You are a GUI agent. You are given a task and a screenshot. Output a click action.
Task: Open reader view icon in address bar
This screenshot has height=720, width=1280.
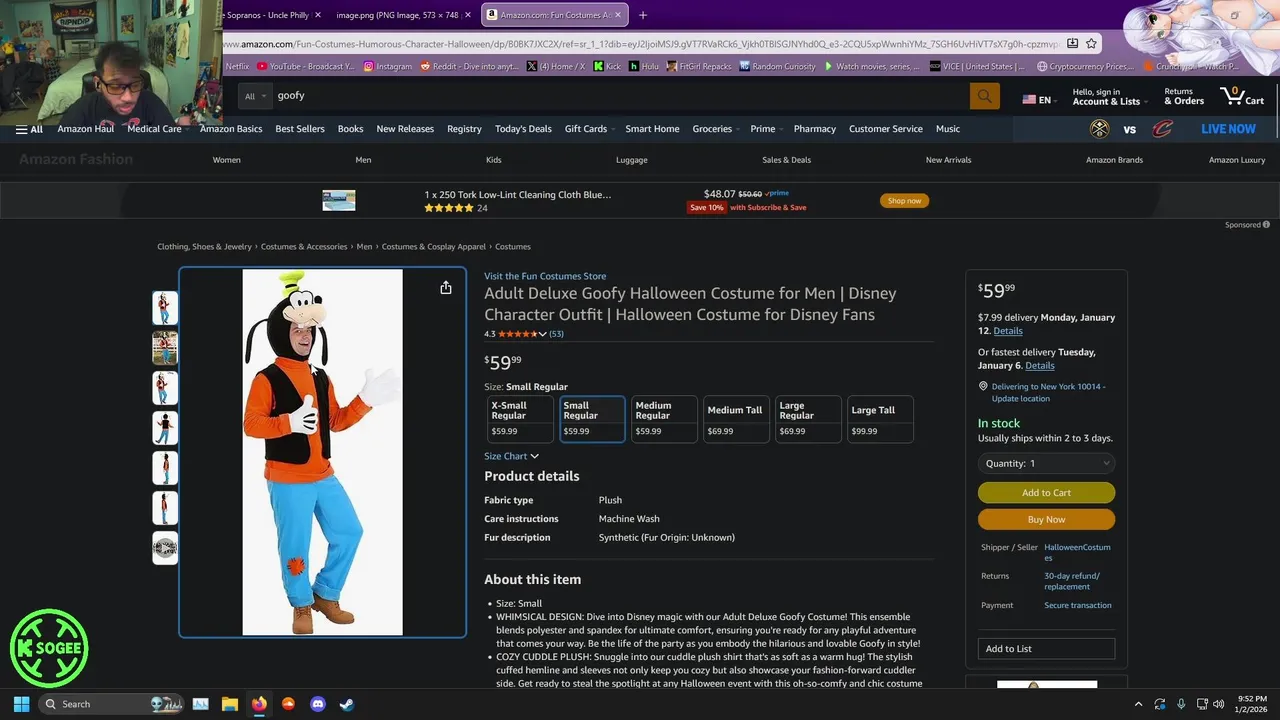coord(1072,44)
